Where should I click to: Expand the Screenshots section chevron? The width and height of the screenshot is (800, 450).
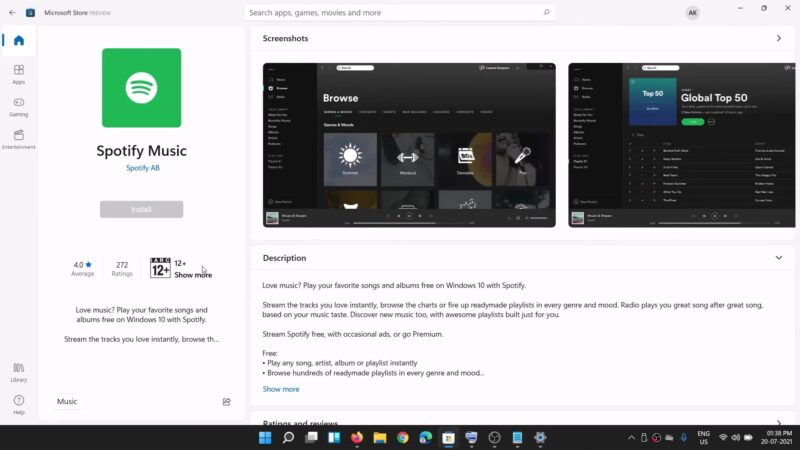(779, 38)
